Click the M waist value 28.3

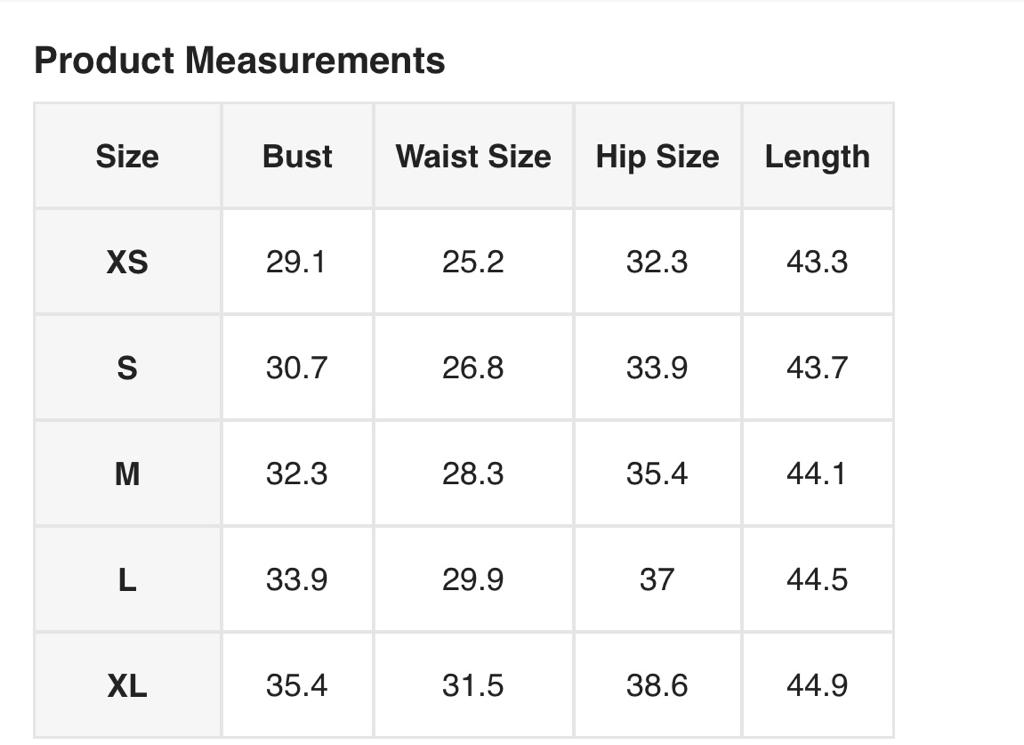click(x=473, y=474)
